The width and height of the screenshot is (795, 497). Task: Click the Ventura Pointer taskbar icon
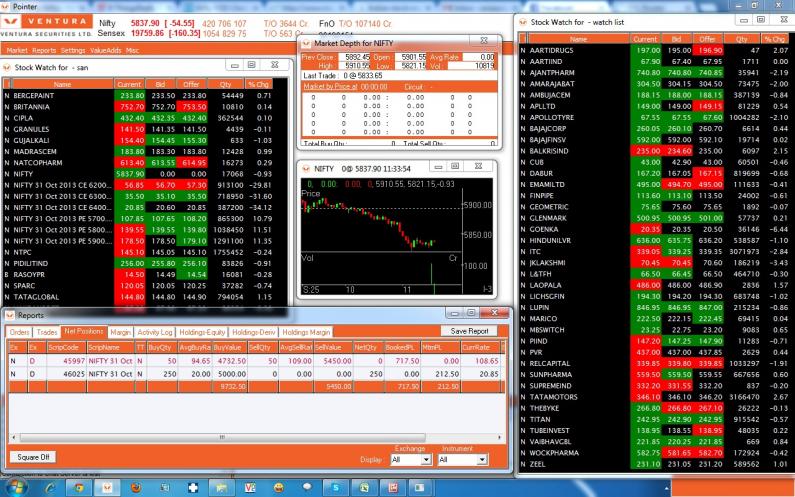[x=107, y=488]
